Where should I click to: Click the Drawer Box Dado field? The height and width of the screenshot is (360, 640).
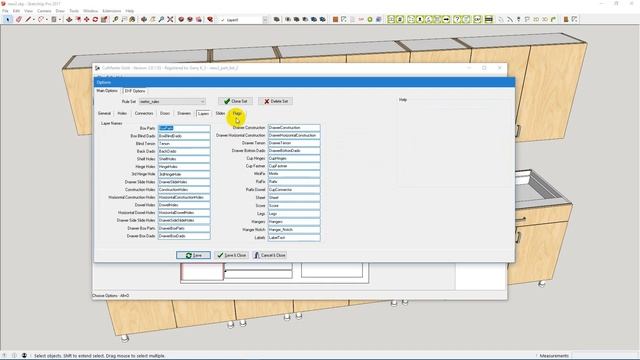pos(184,236)
